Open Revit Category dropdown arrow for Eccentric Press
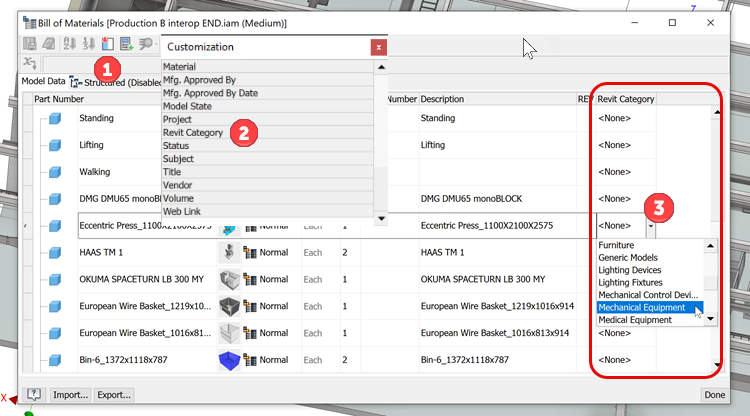 651,226
